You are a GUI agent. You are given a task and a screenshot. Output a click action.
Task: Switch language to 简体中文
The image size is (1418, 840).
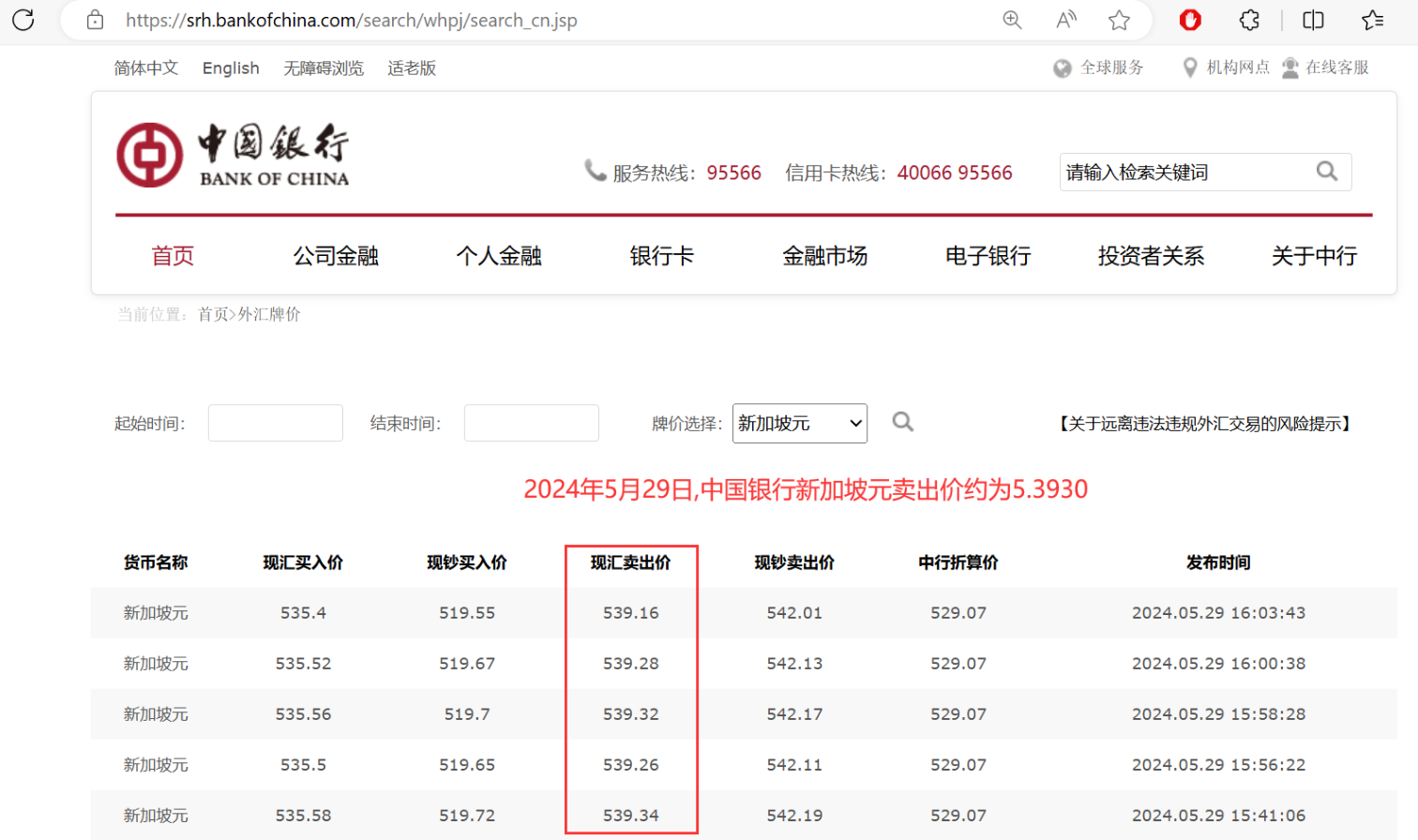point(146,67)
